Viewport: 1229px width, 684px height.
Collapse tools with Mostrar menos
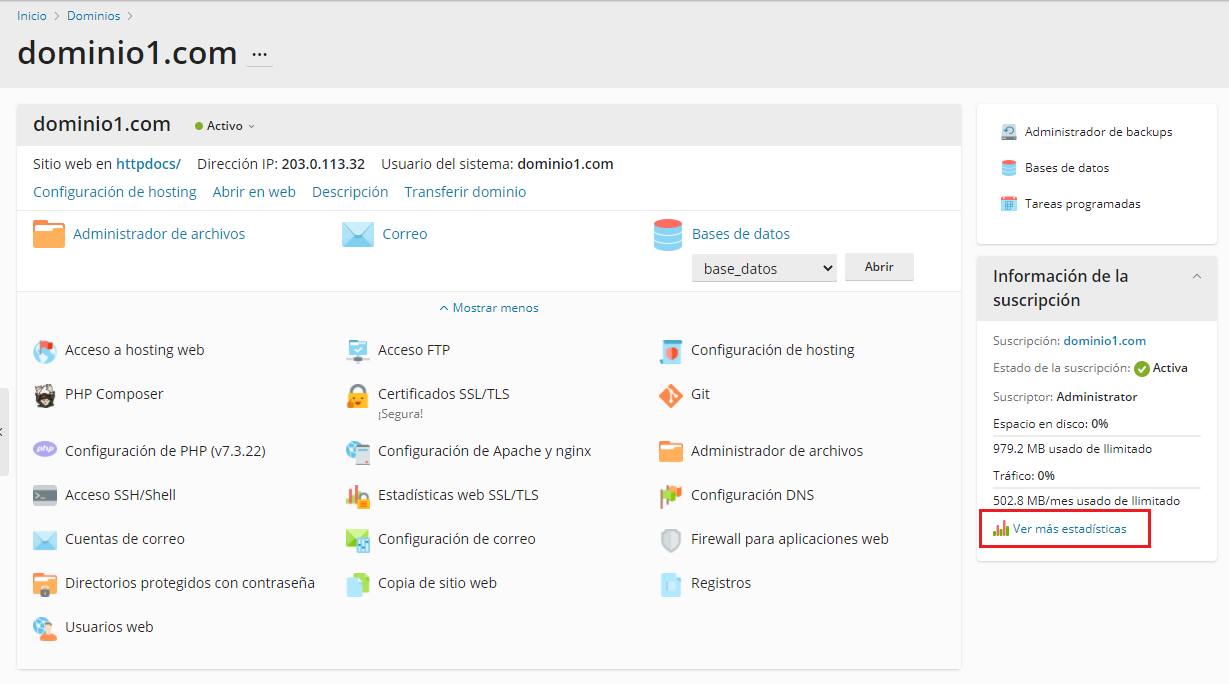pyautogui.click(x=489, y=308)
